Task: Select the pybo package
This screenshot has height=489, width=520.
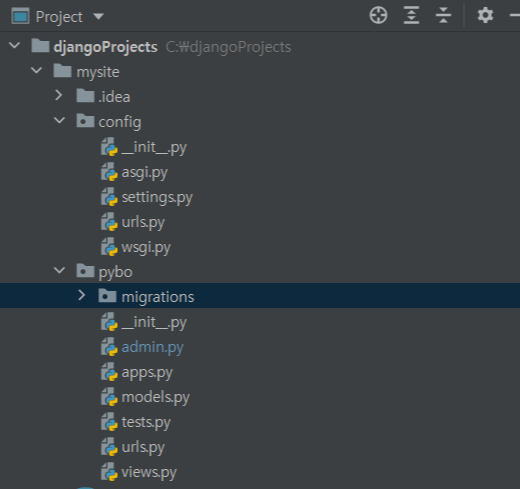Action: point(116,272)
